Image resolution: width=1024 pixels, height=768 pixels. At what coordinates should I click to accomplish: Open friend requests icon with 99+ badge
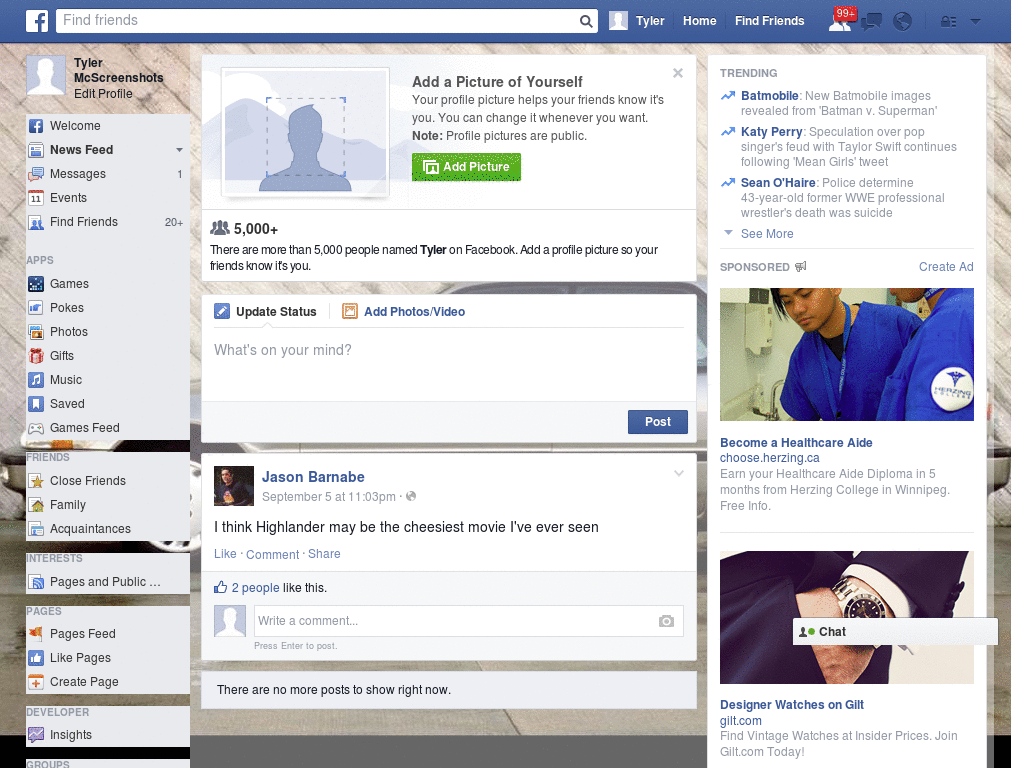click(x=841, y=20)
